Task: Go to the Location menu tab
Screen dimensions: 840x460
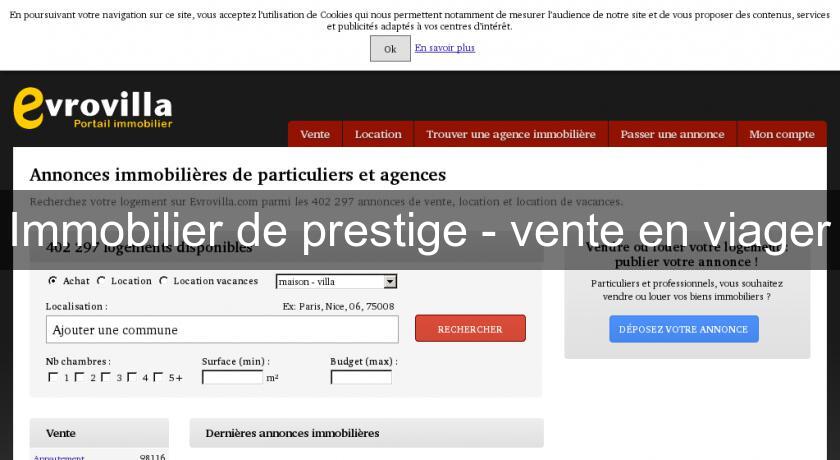Action: (x=378, y=134)
